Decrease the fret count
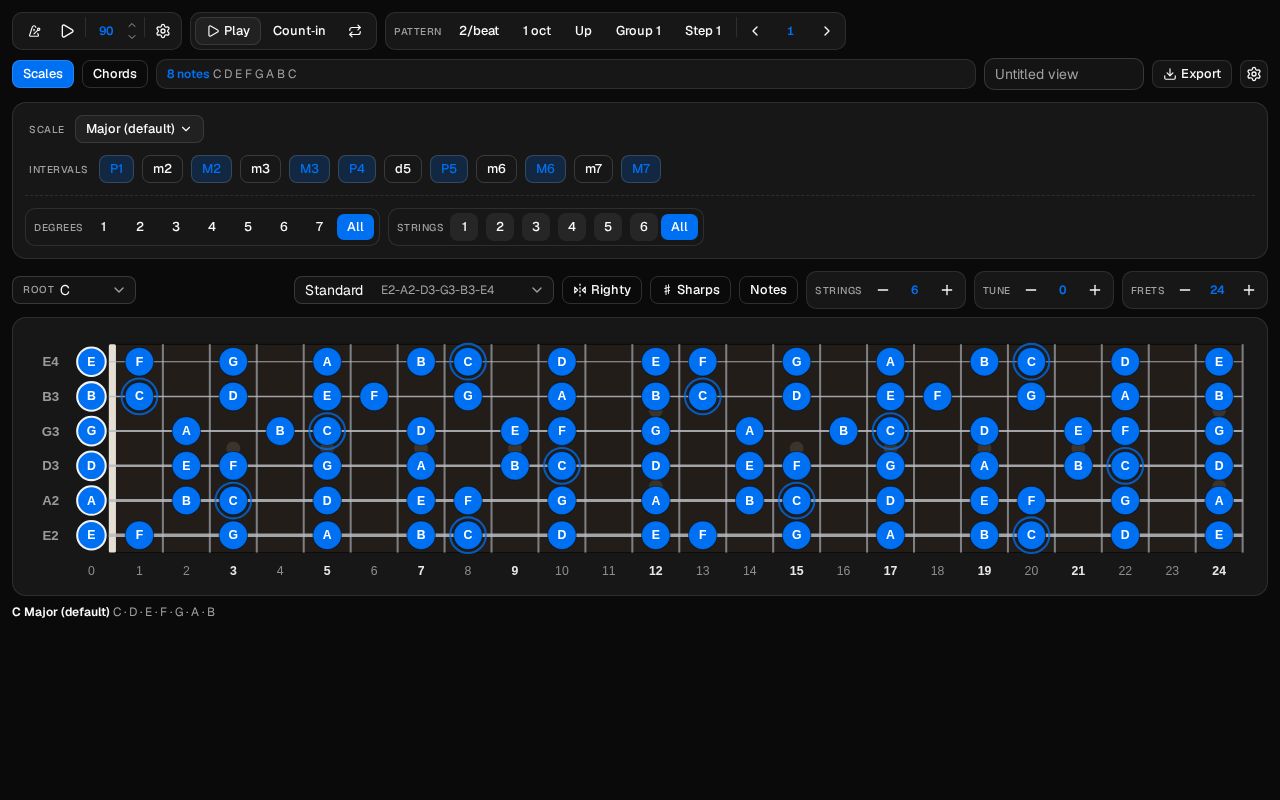Image resolution: width=1280 pixels, height=800 pixels. coord(1185,290)
